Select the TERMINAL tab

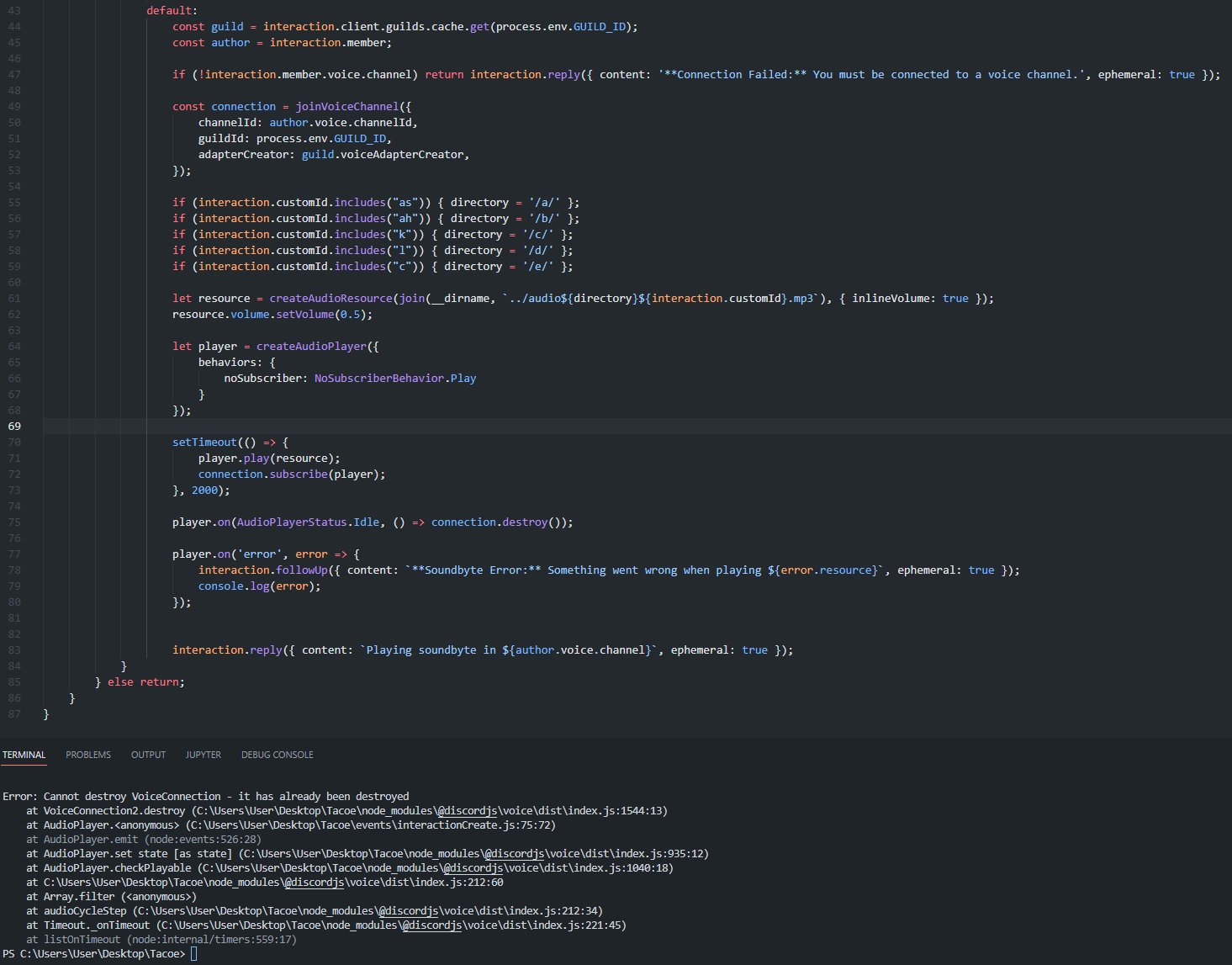coord(24,755)
